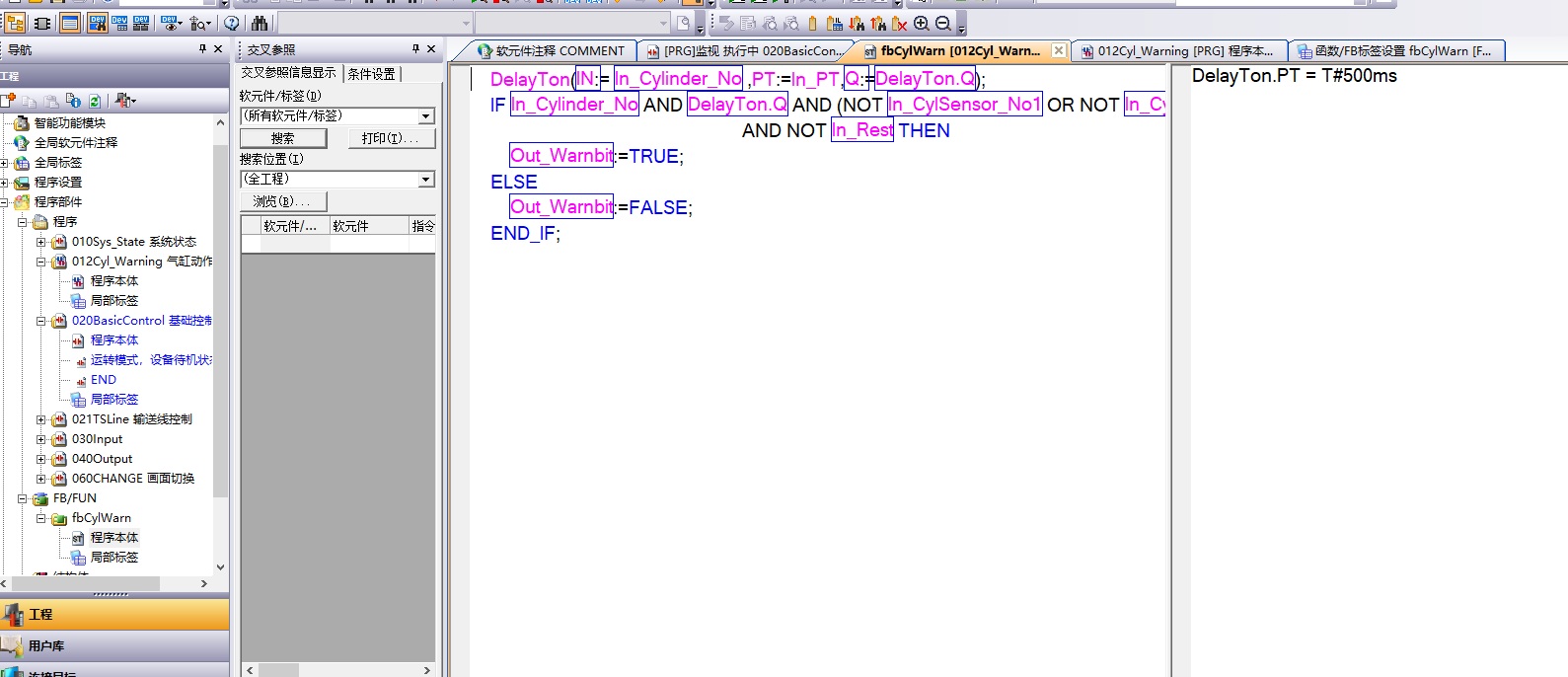The image size is (1568, 677).
Task: Click the help question mark icon
Action: 232,23
